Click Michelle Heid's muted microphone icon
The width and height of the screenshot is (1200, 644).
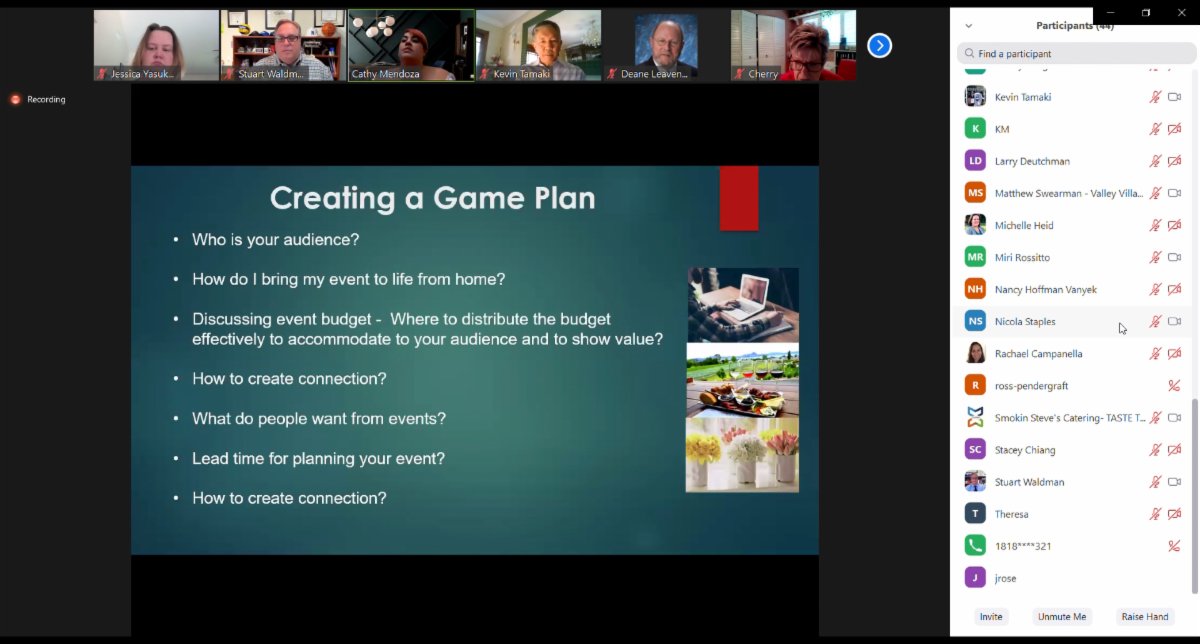click(1155, 225)
